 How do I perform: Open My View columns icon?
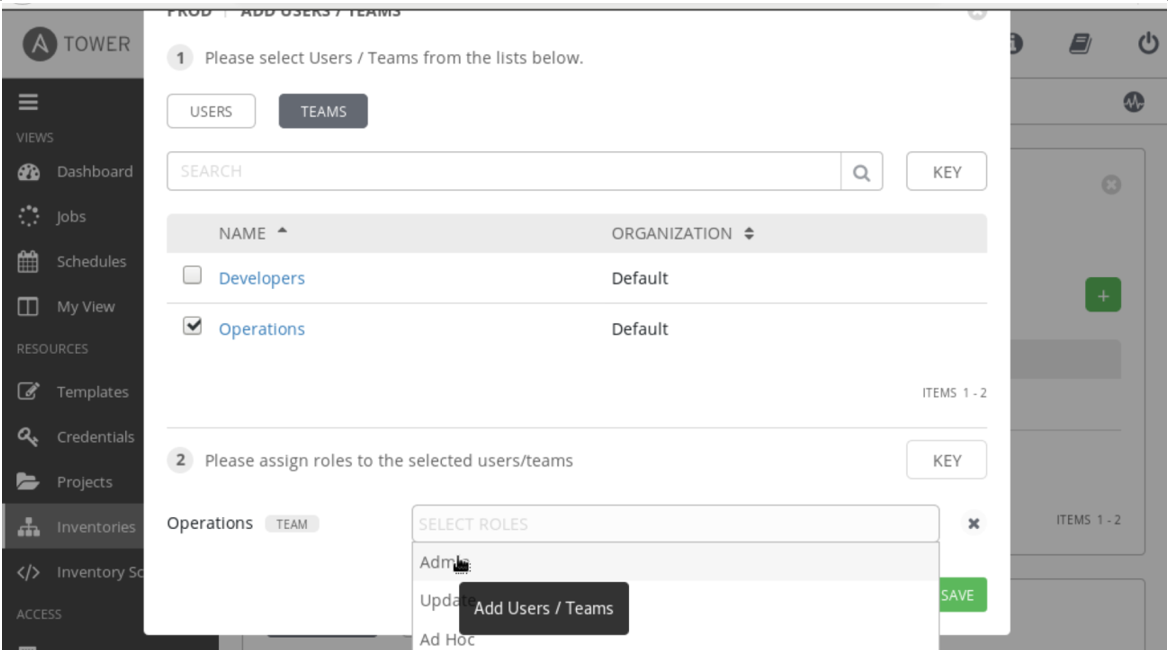[28, 307]
